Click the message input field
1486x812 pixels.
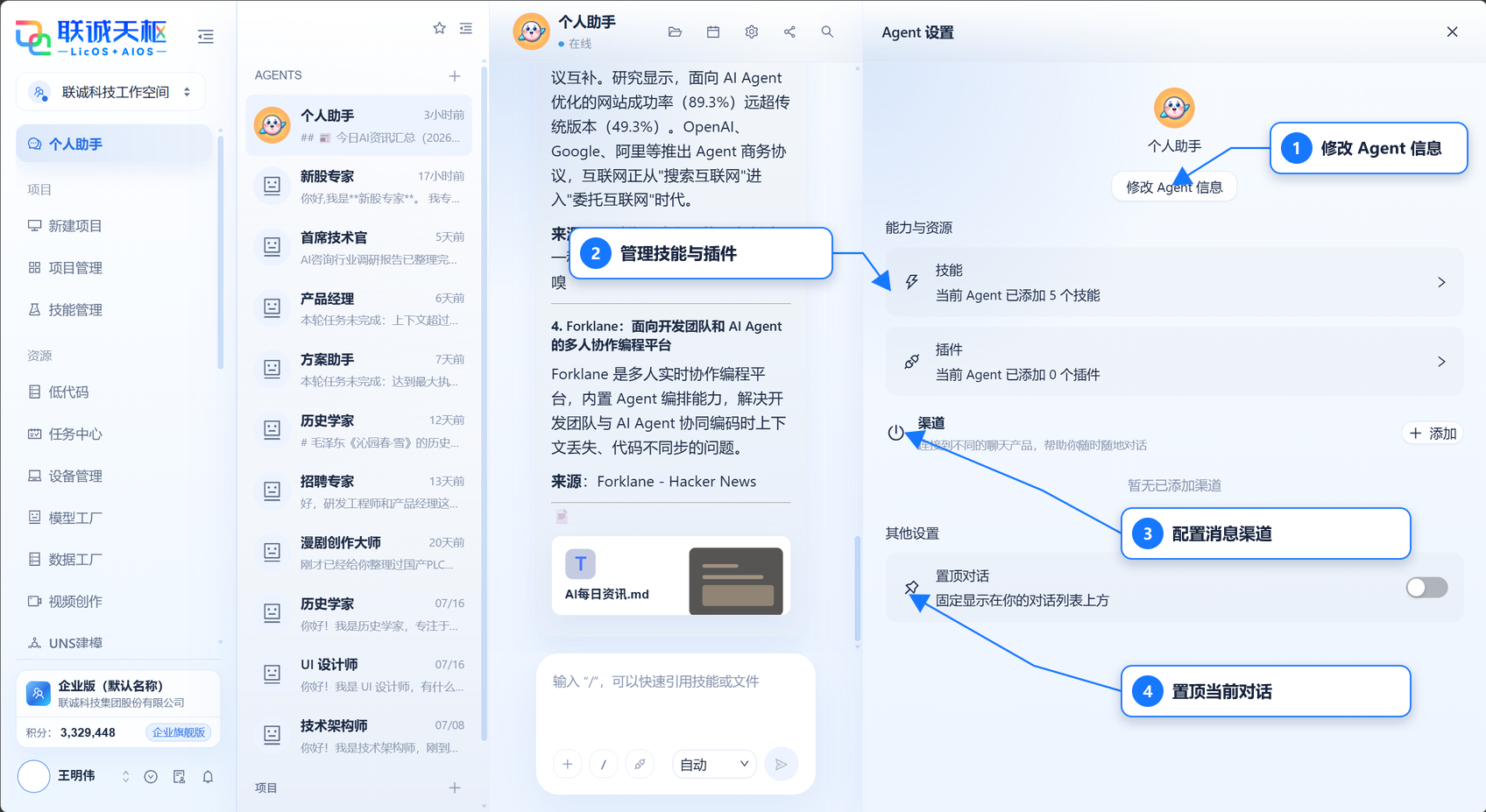pos(675,699)
